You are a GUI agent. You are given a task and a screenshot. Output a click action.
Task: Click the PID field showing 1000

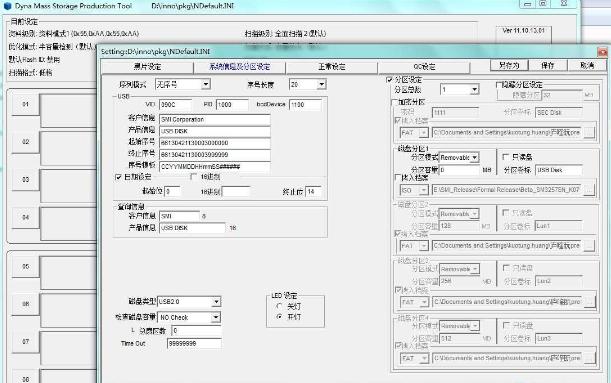point(232,104)
